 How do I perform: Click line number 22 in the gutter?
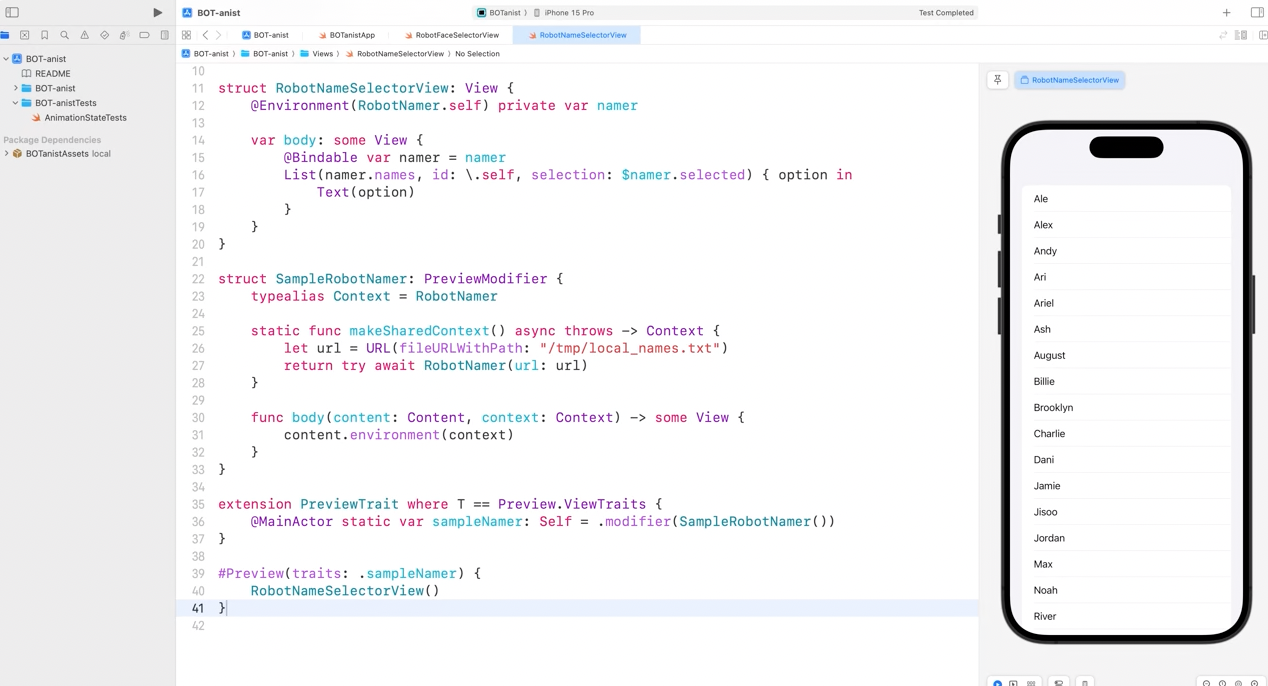click(x=197, y=279)
